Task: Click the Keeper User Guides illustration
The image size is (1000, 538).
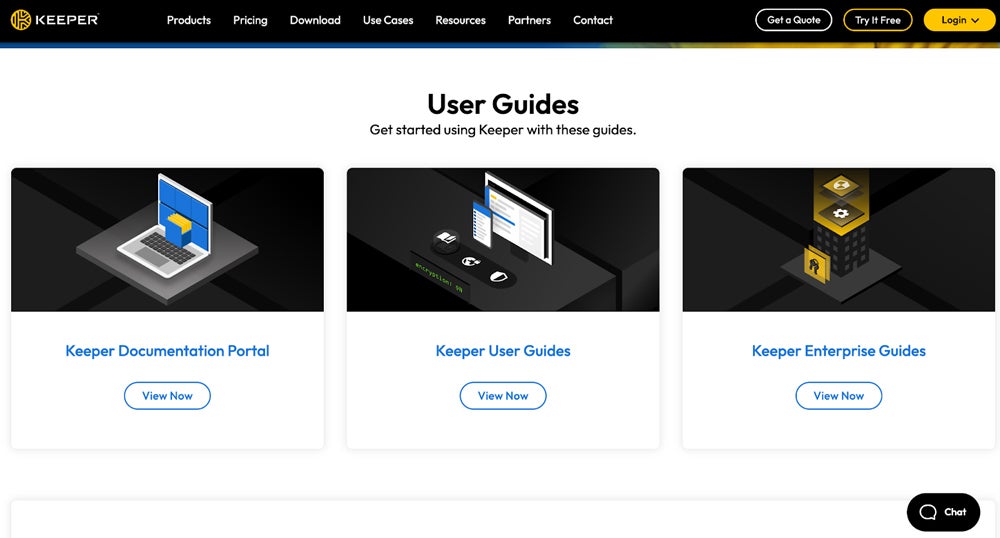Action: (503, 240)
